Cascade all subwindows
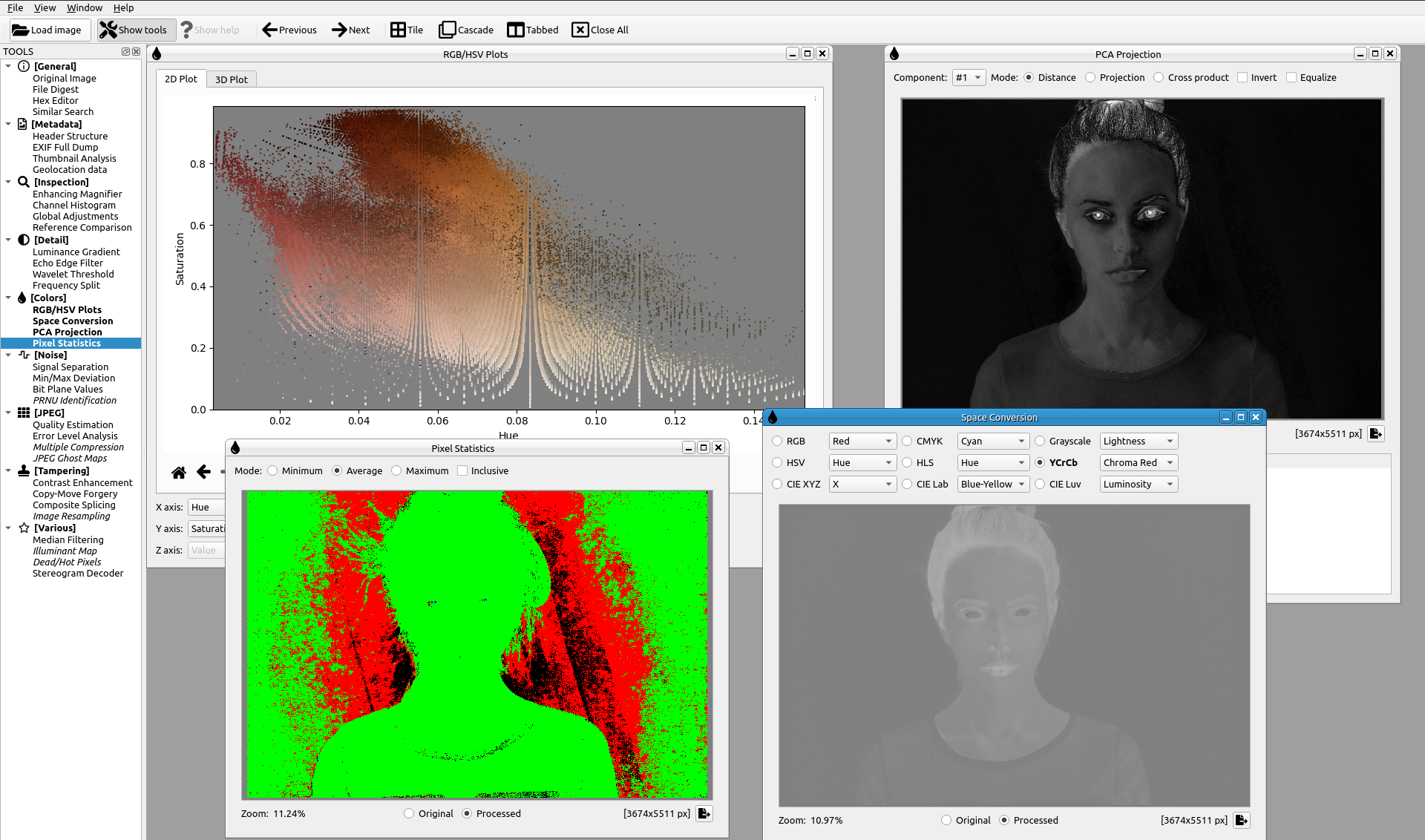The image size is (1425, 840). pos(466,30)
